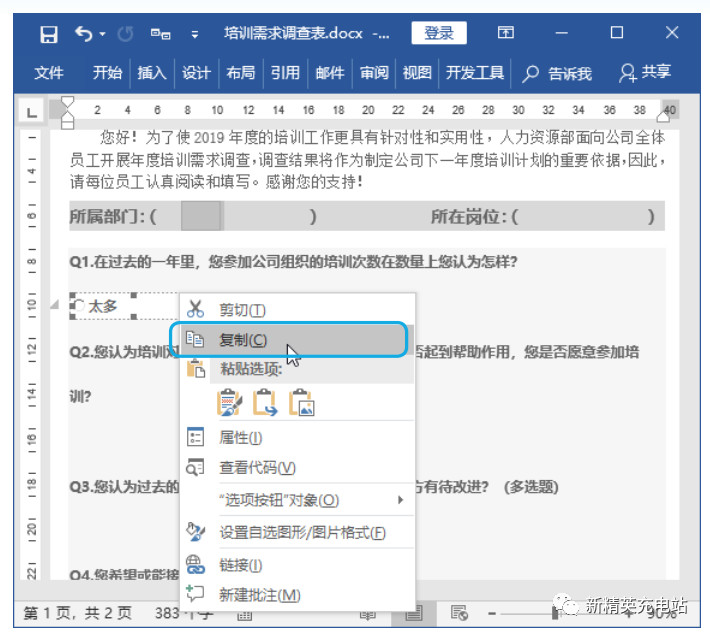Screen dimensions: 710x636
Task: Paste with merge formatting icon
Action: click(x=264, y=402)
